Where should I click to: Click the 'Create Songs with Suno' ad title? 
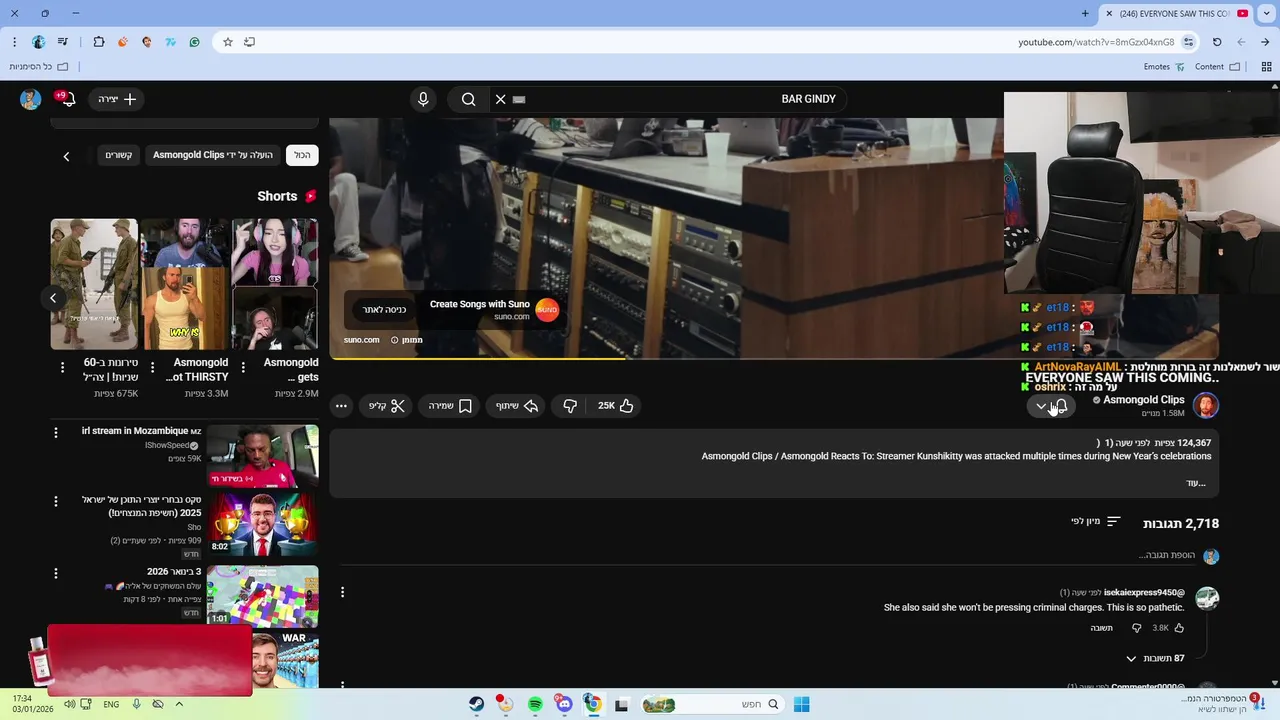(x=480, y=304)
